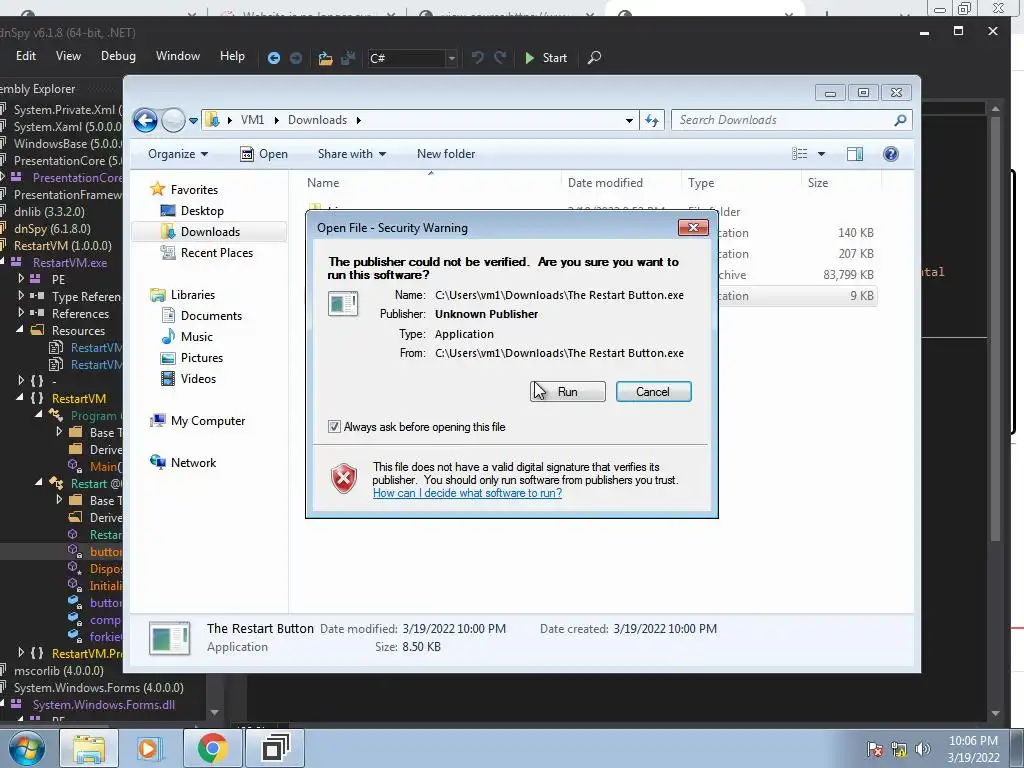1024x768 pixels.
Task: Select Desktop under Favorites
Action: click(x=202, y=211)
